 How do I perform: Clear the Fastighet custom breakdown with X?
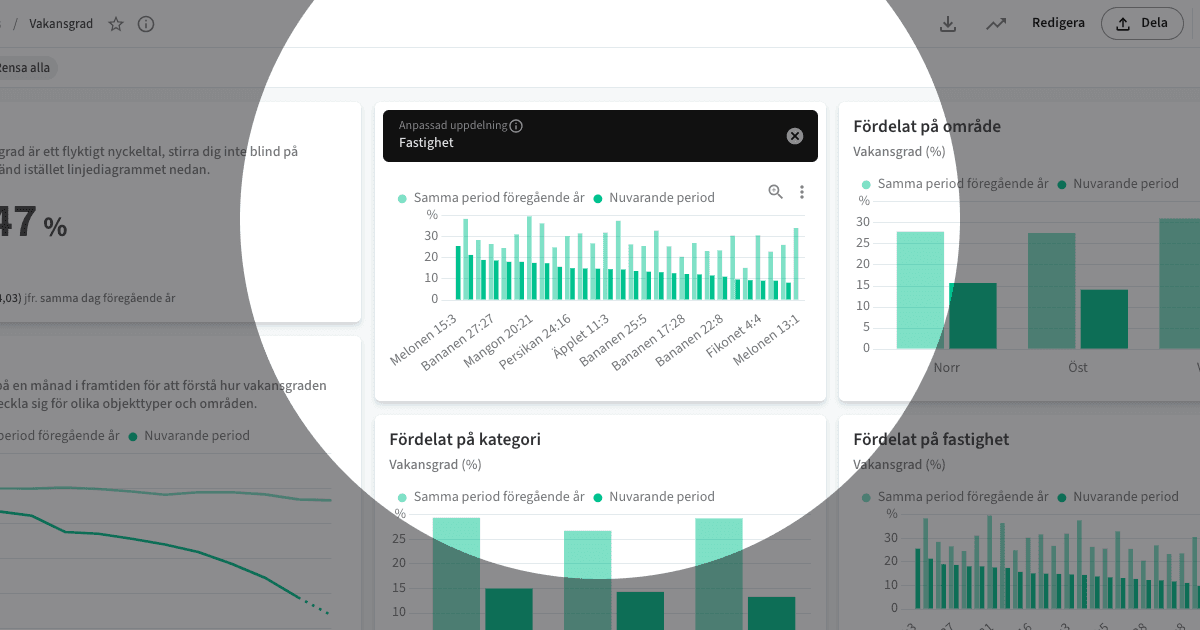click(795, 136)
